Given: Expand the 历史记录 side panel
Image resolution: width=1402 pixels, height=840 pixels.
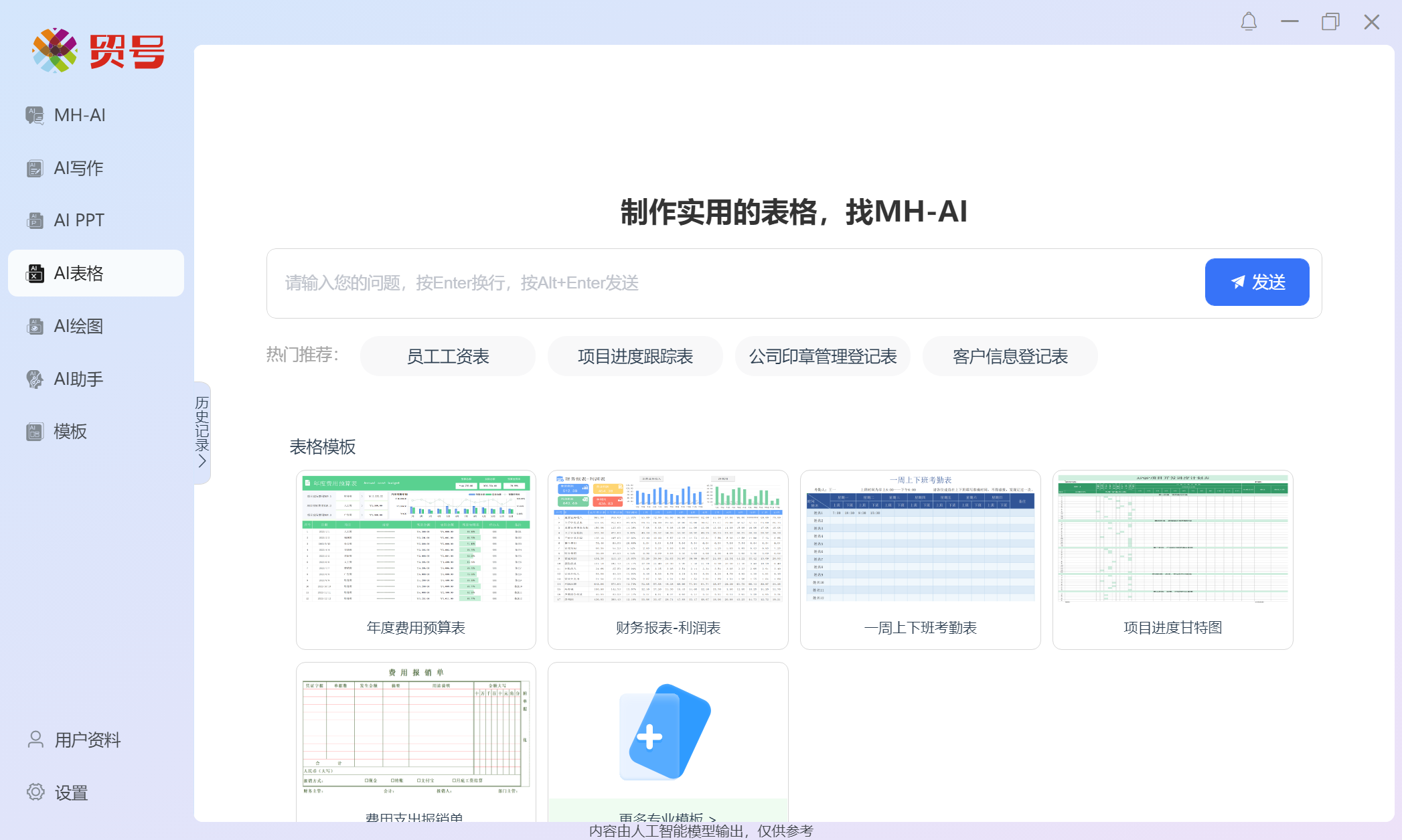Looking at the screenshot, I should click(x=202, y=432).
